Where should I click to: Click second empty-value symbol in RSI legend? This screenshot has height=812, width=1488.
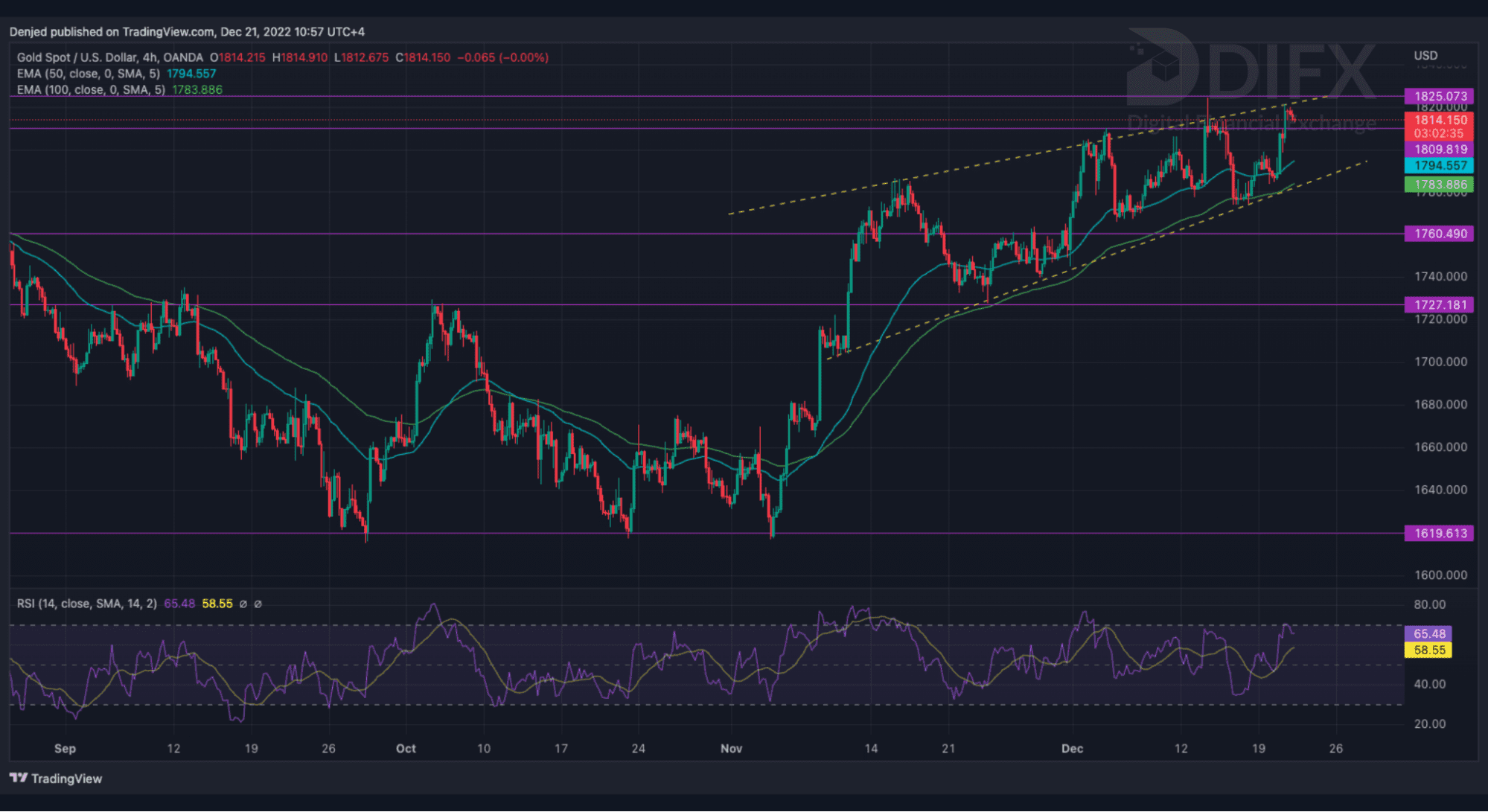(258, 604)
